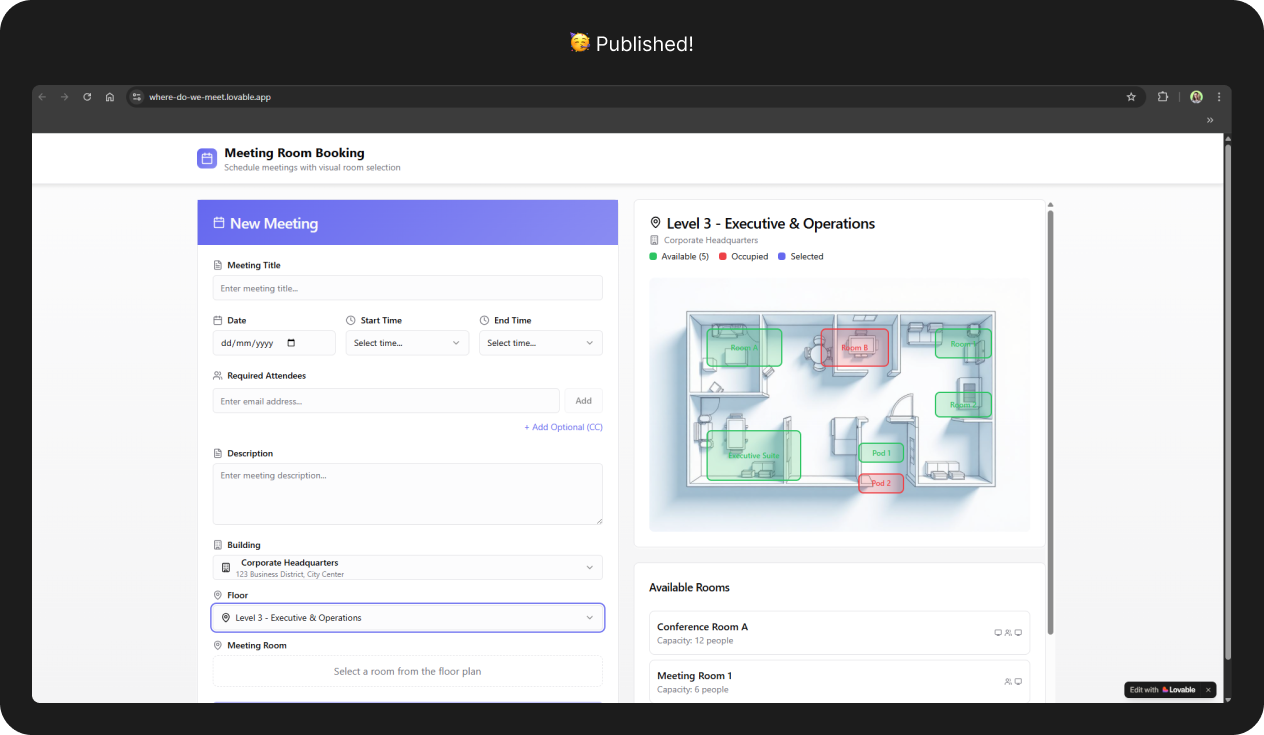This screenshot has width=1264, height=735.
Task: Expand the Floor dropdown for Level 3
Action: coord(407,617)
